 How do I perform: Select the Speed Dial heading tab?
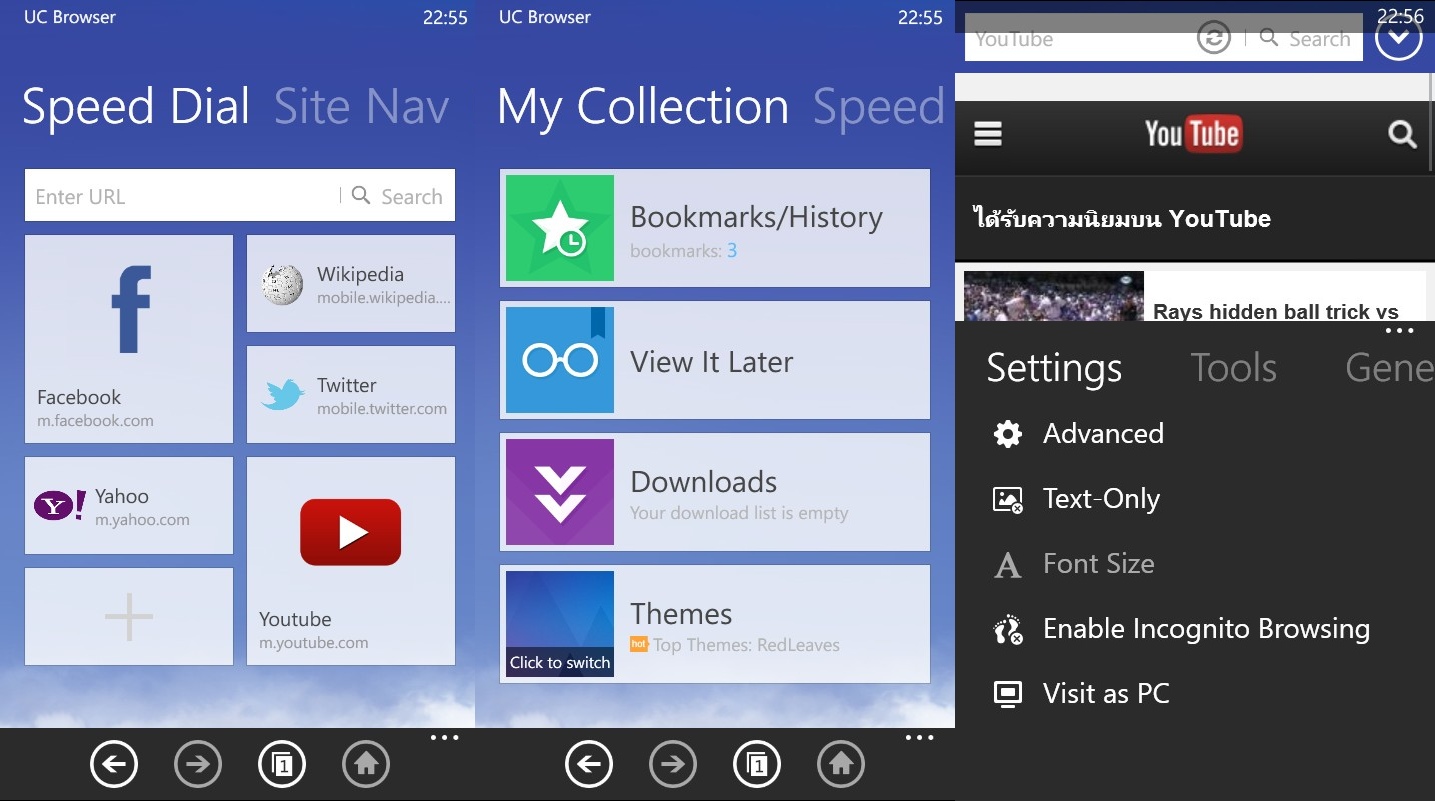(x=136, y=107)
